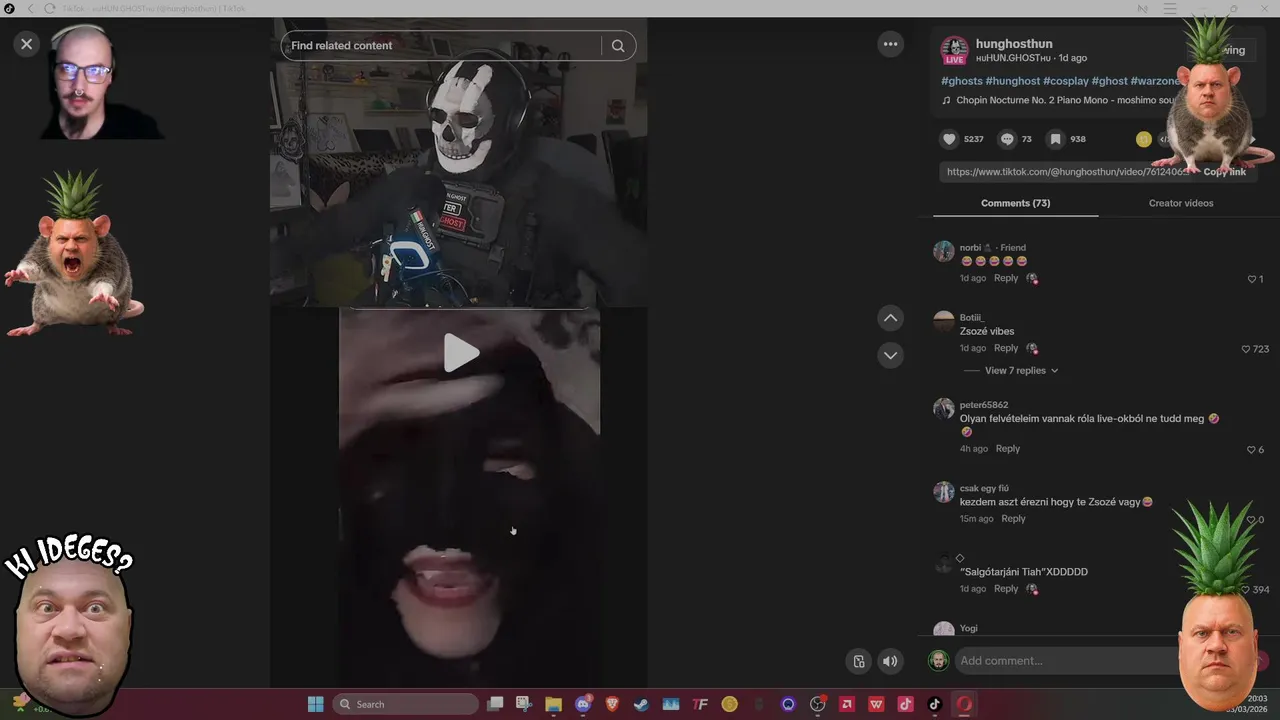Open the Yogi username
Screen dimensions: 1280x720
[x=969, y=628]
